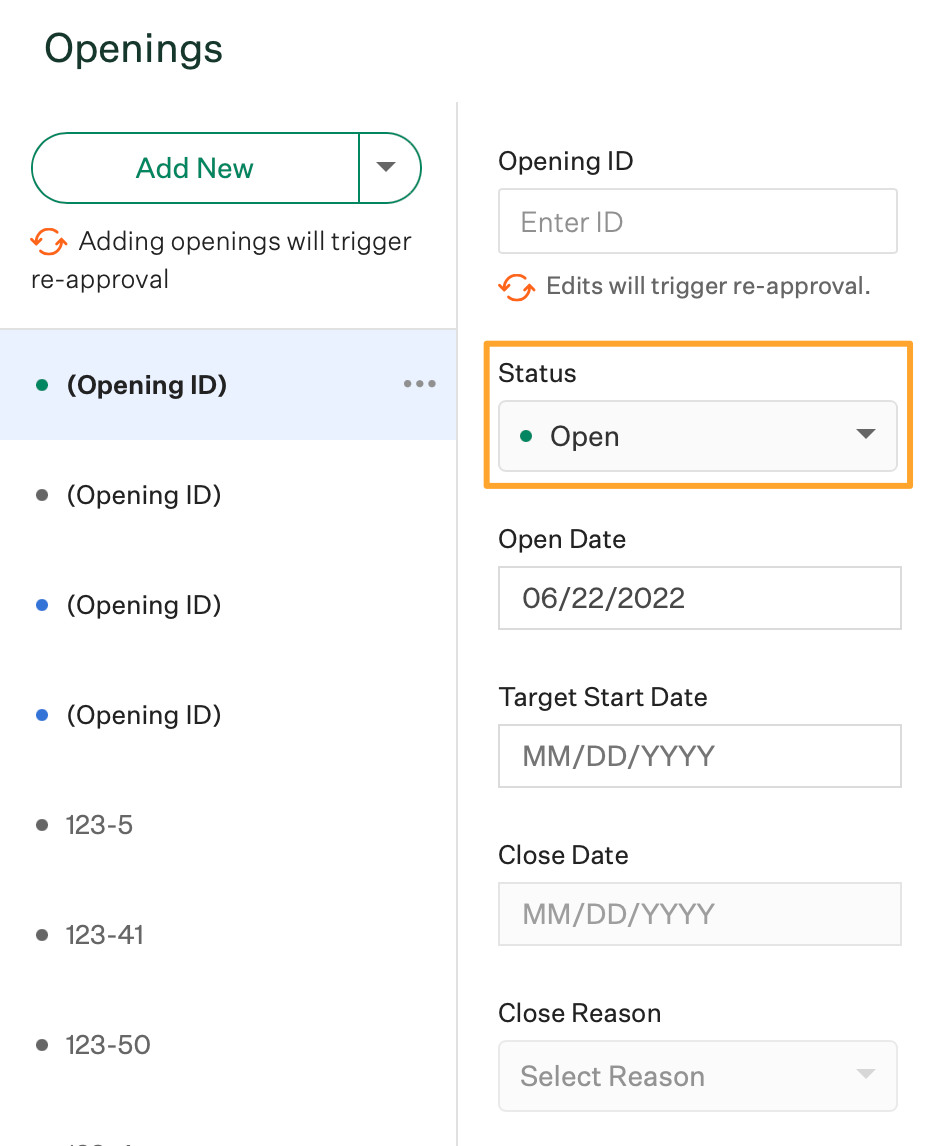Screen dimensions: 932x1146
Task: Select the second (Opening ID) entry
Action: 144,494
